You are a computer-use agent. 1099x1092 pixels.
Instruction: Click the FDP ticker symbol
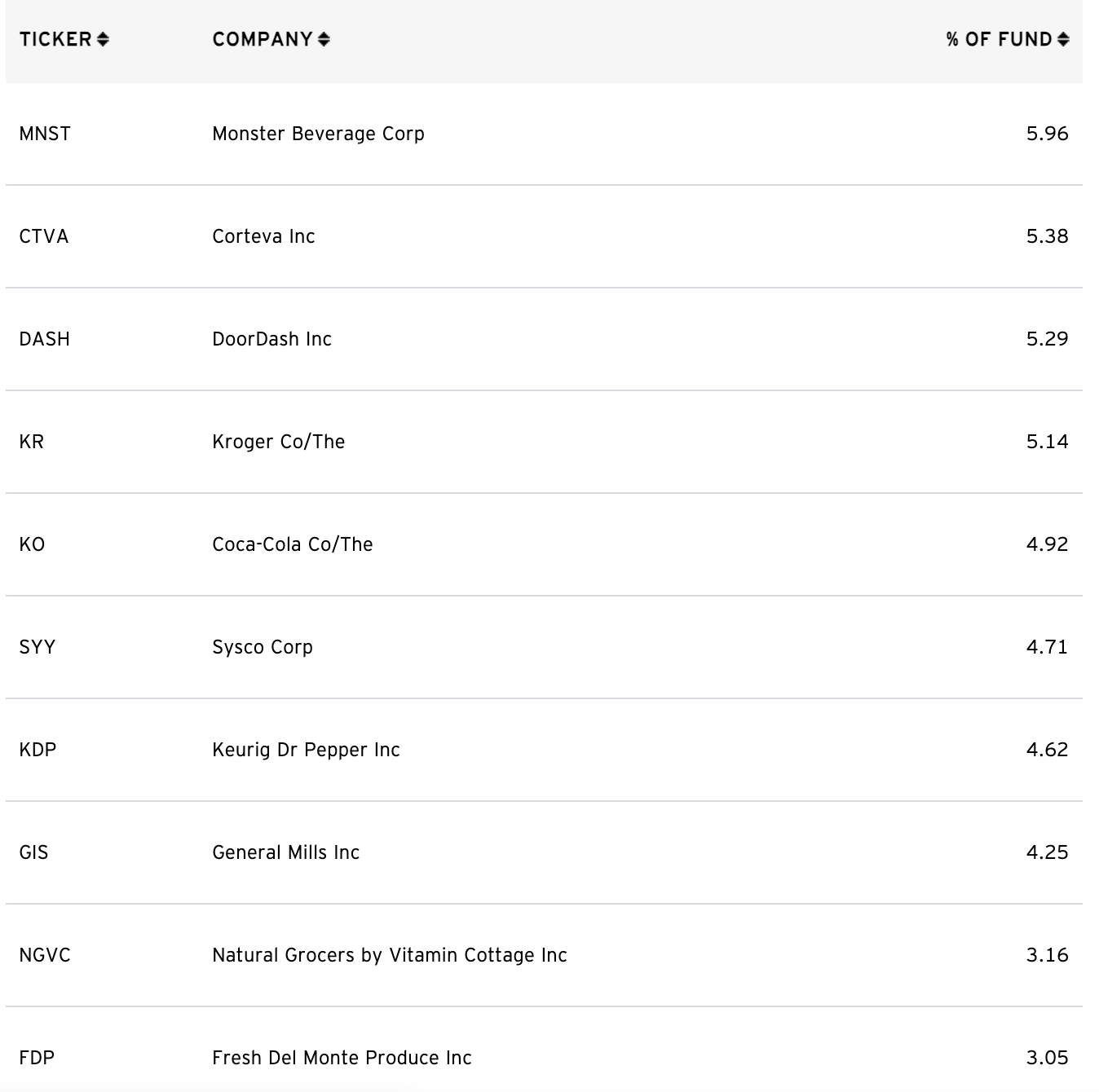37,1058
